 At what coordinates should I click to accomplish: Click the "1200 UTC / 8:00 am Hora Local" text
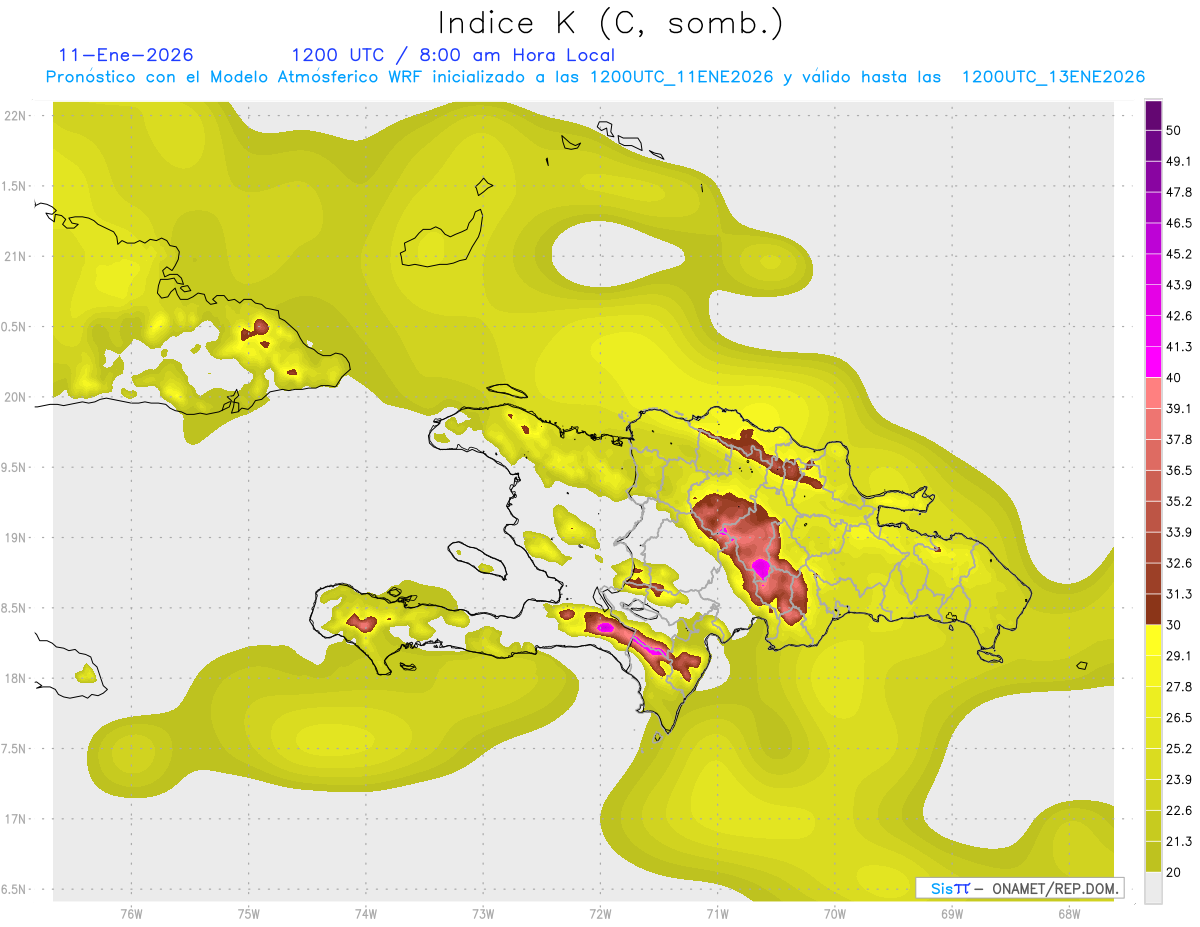[x=453, y=55]
